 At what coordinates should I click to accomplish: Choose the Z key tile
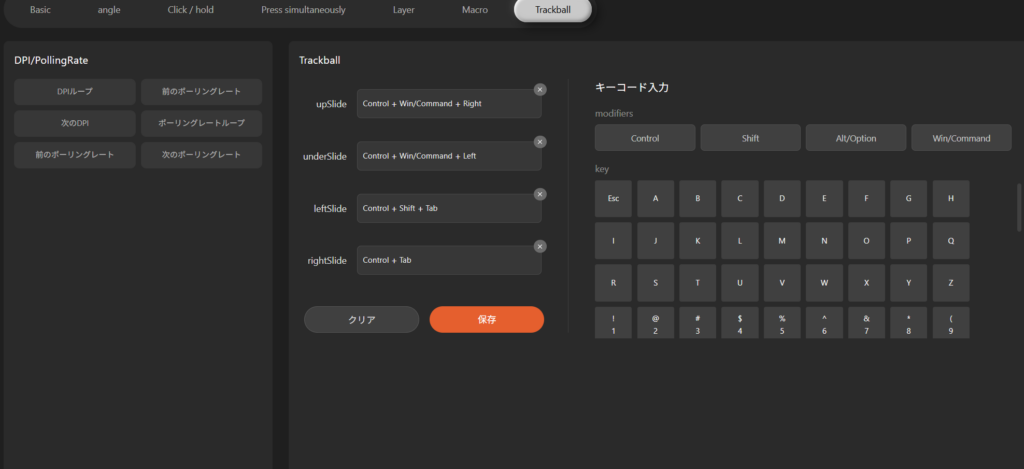(x=950, y=283)
